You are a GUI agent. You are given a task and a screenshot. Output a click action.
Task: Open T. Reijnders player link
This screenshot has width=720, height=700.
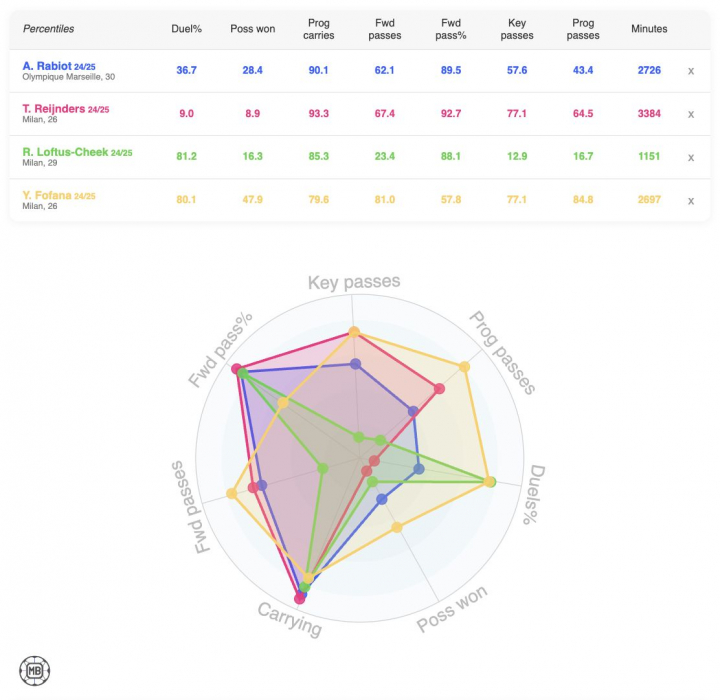[53, 109]
